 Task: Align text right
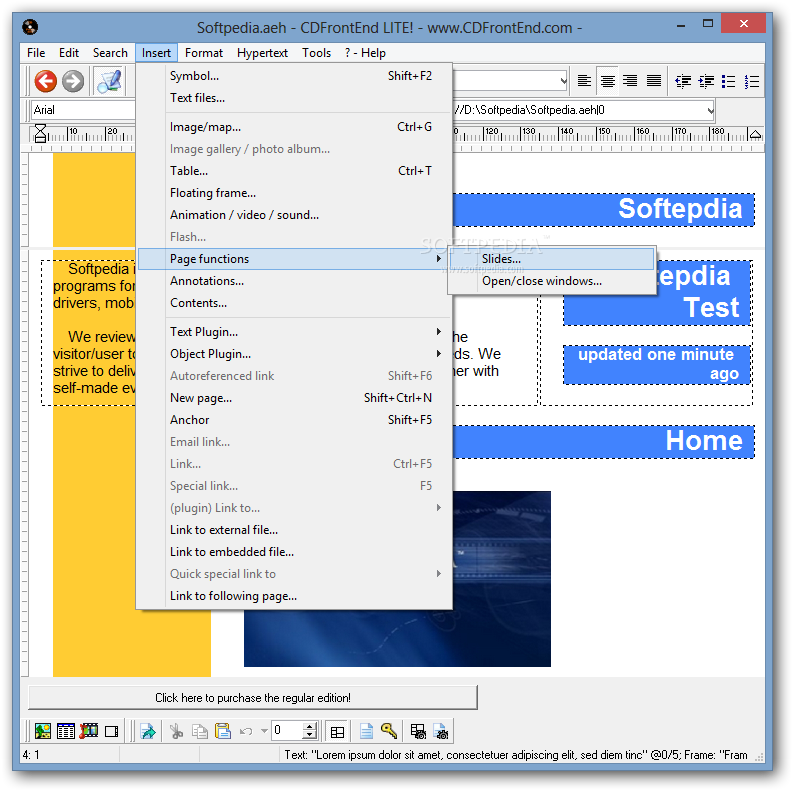pyautogui.click(x=630, y=81)
